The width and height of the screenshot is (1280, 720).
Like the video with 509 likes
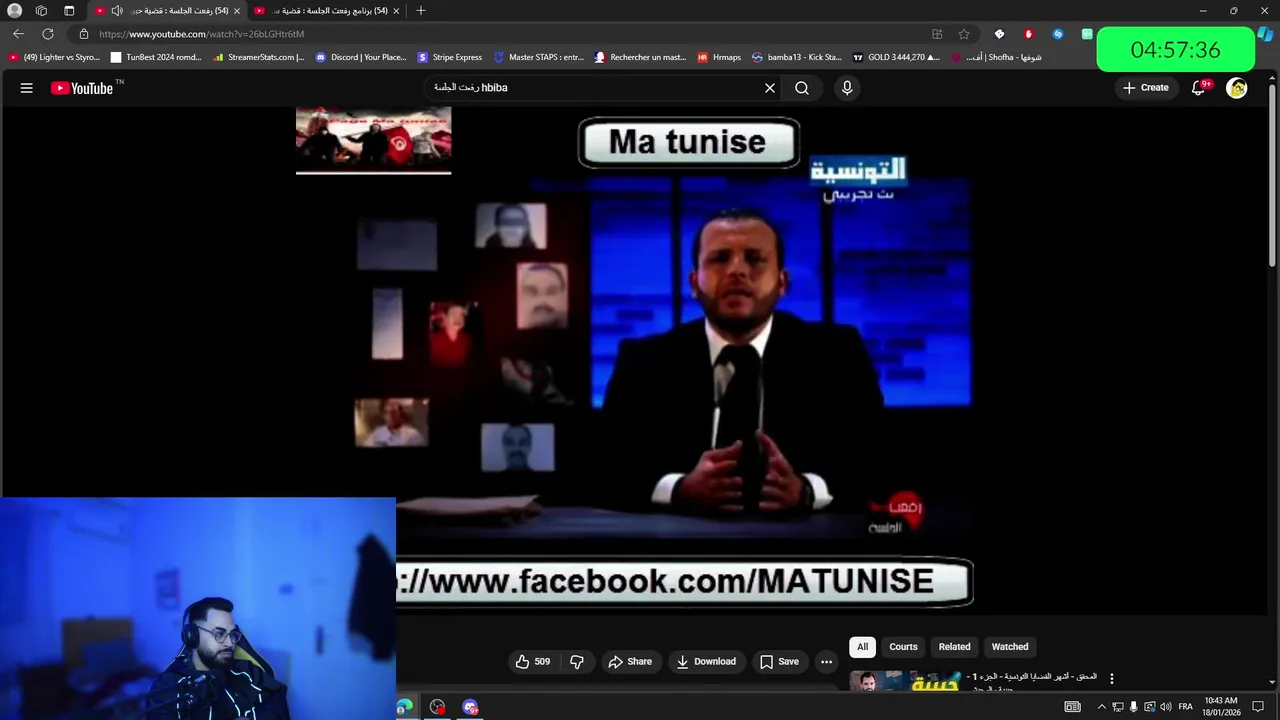(533, 662)
